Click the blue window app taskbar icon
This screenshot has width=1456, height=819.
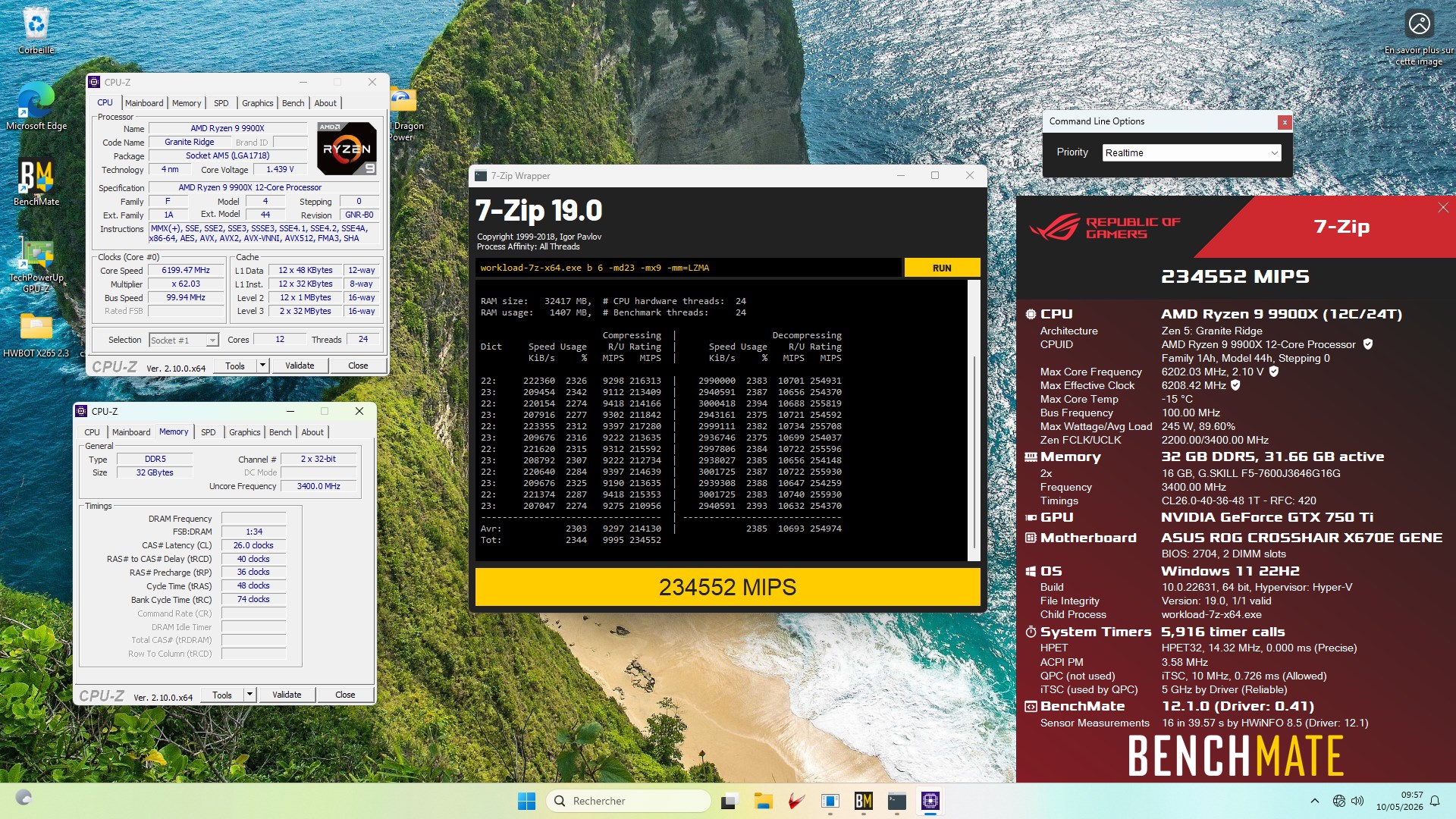point(830,801)
